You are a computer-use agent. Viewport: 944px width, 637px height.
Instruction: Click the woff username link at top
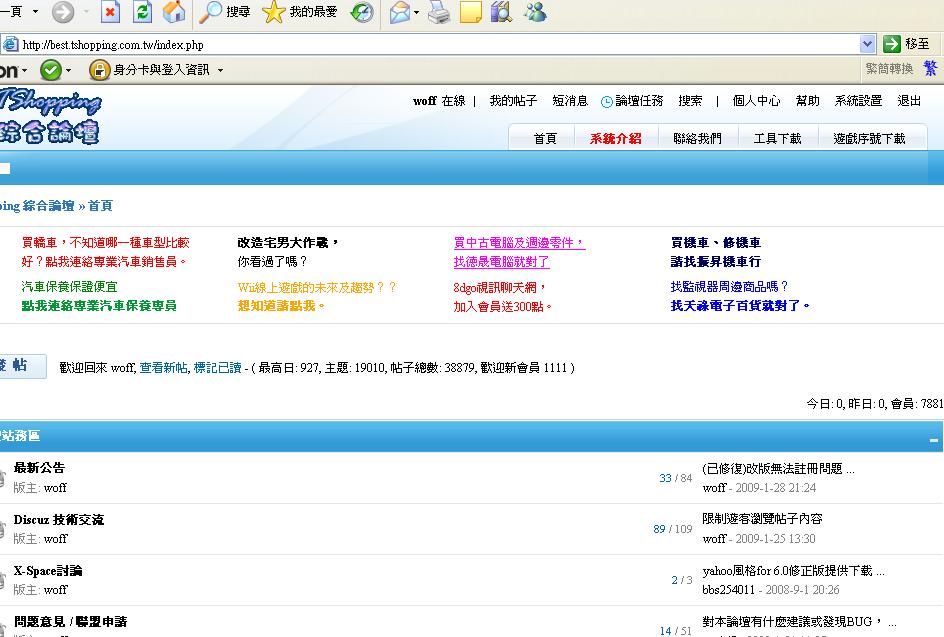click(x=424, y=101)
